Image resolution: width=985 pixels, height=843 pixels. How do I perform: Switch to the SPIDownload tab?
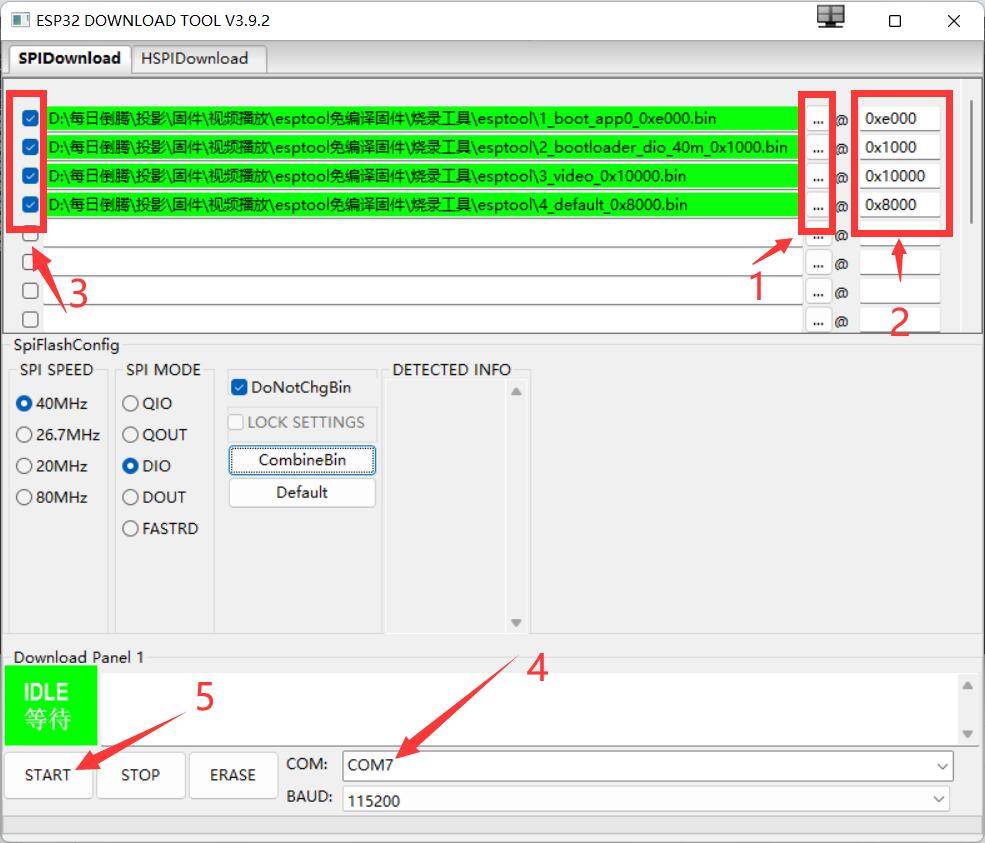point(69,58)
